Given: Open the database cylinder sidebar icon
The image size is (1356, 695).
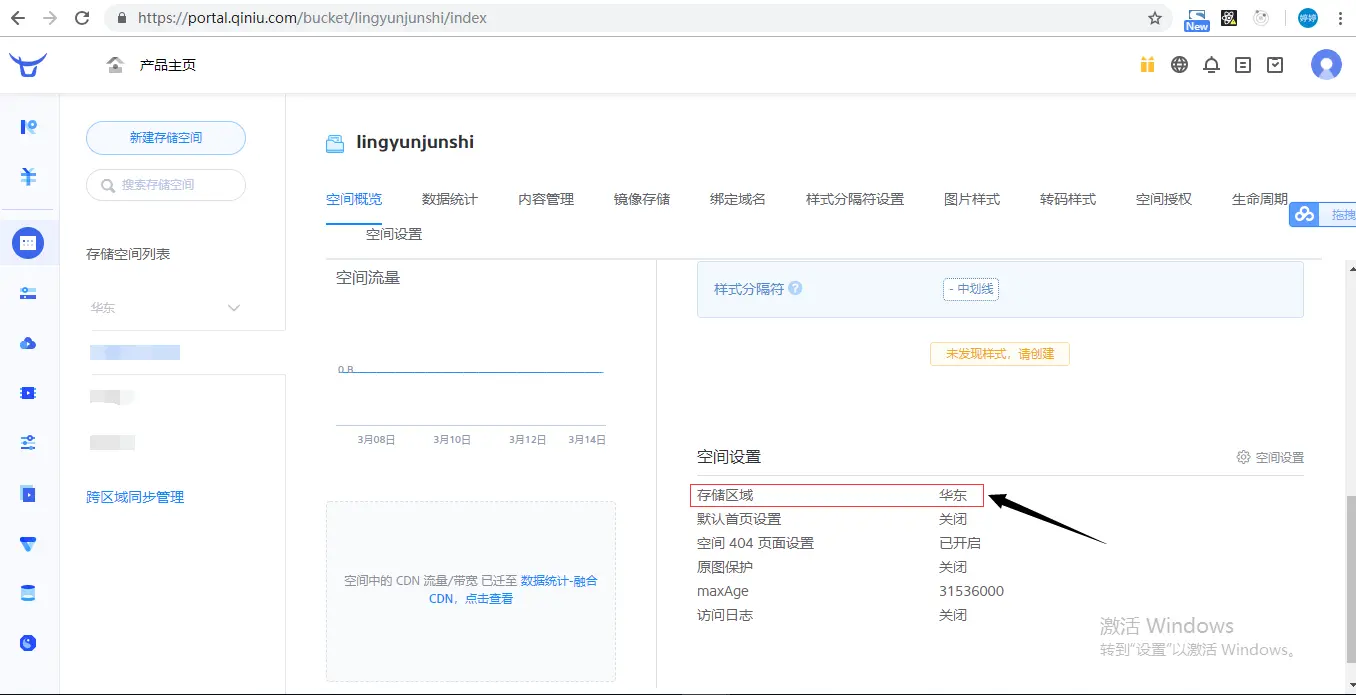Looking at the screenshot, I should pos(28,593).
